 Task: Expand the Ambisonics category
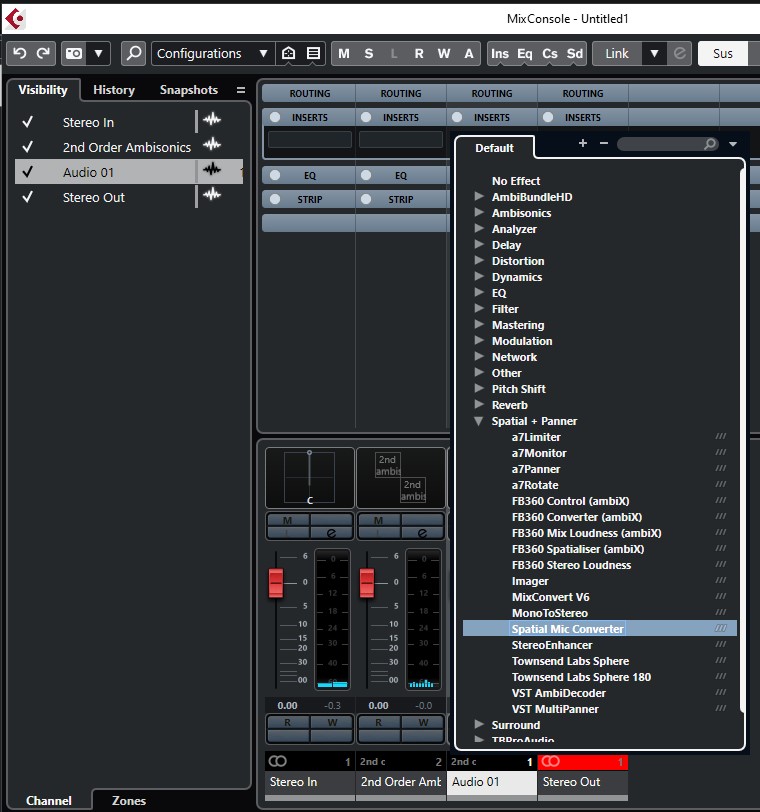[479, 213]
